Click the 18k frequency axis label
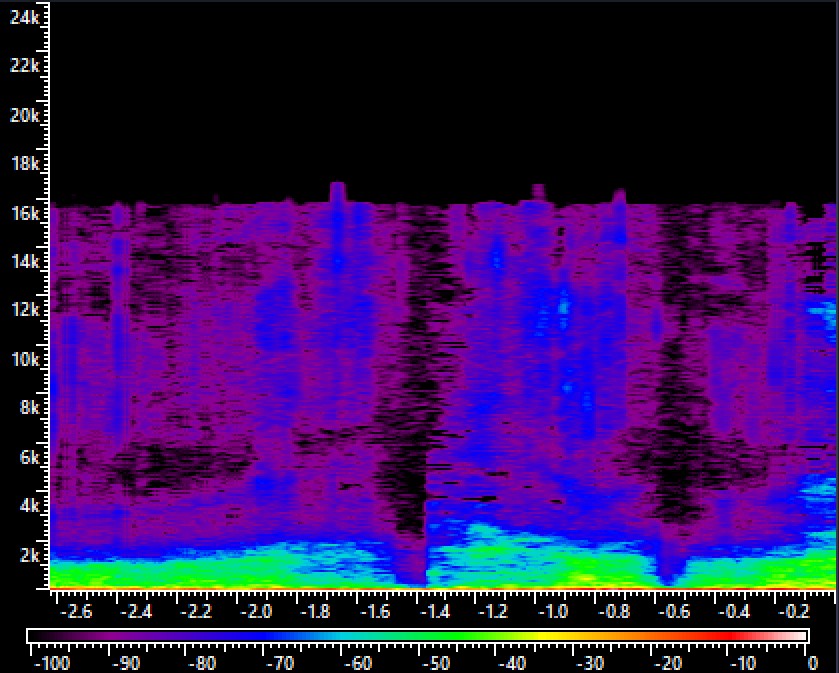This screenshot has width=839, height=673. coord(25,164)
